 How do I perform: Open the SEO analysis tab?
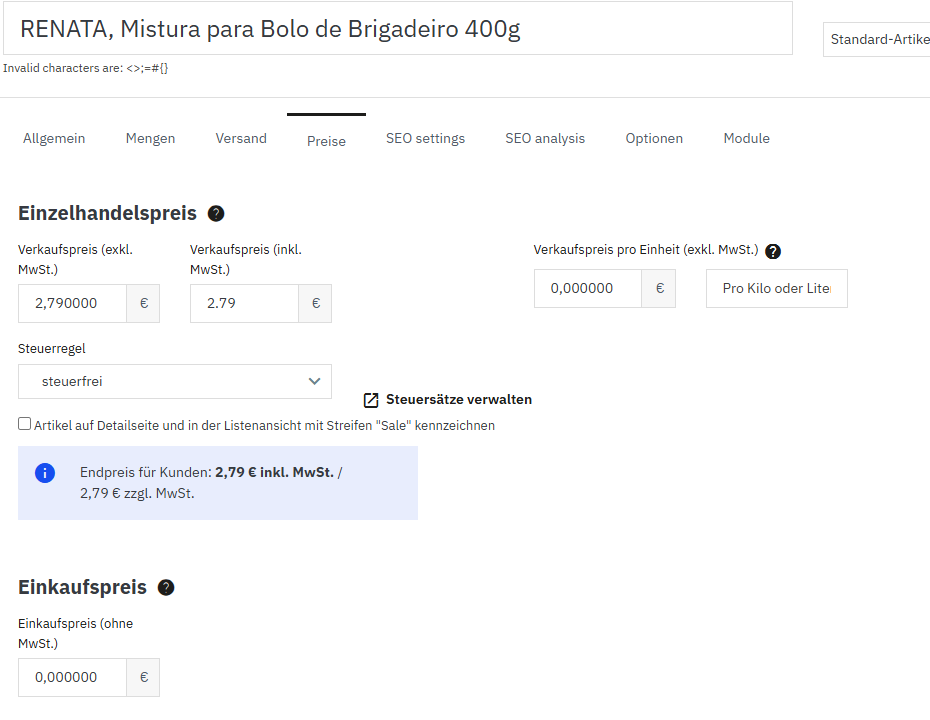pos(545,139)
